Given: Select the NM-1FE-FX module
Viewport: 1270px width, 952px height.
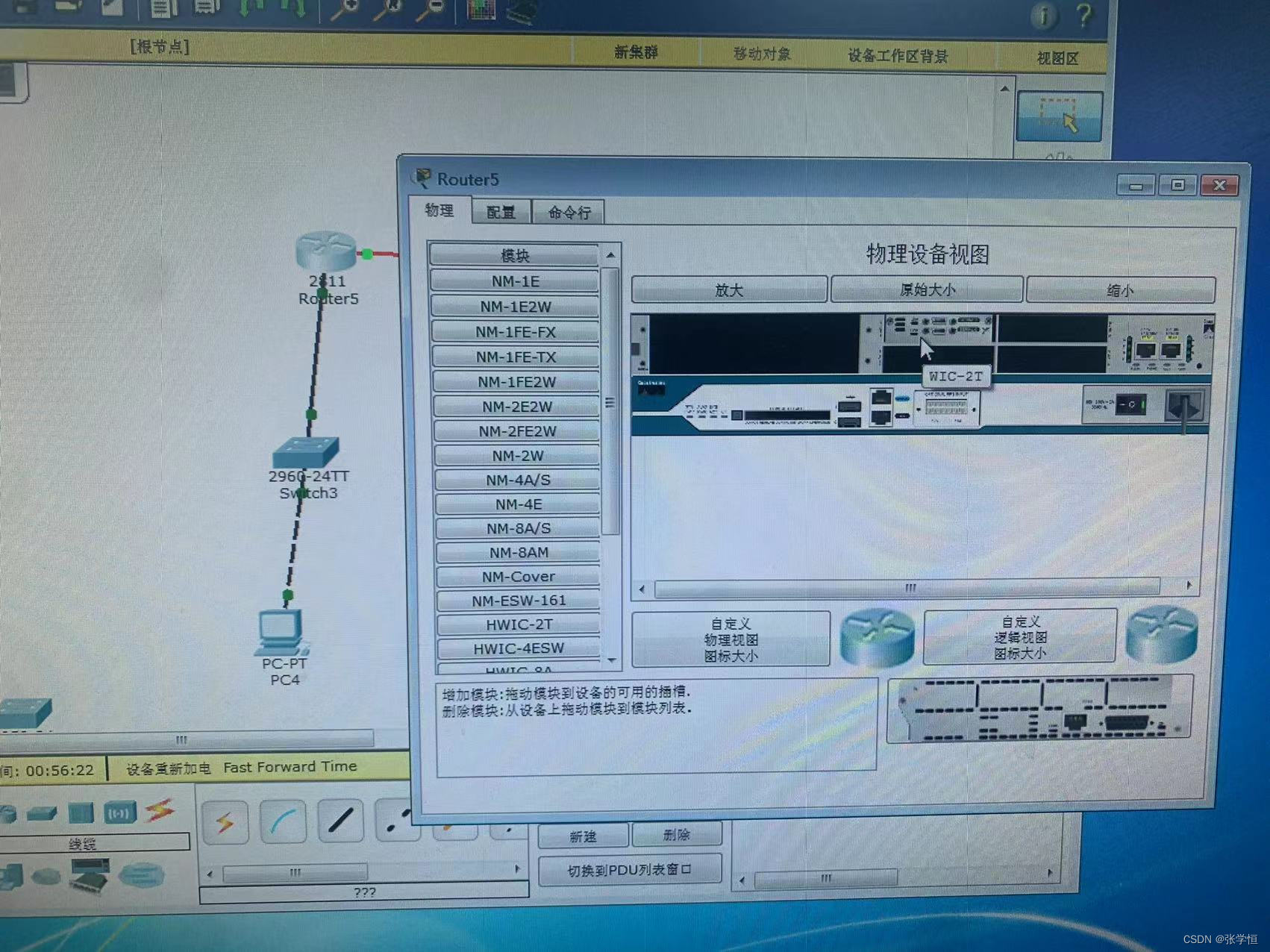Looking at the screenshot, I should click(x=516, y=332).
